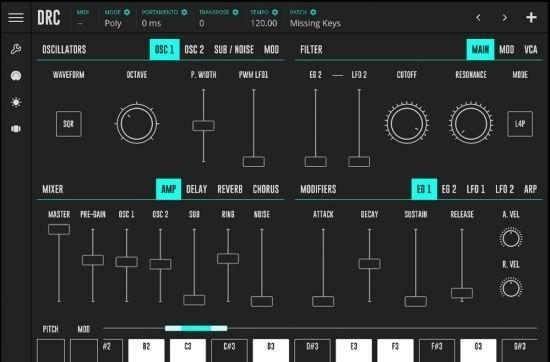Select the filter VCA tab
Viewport: 550px width, 362px height.
[531, 49]
